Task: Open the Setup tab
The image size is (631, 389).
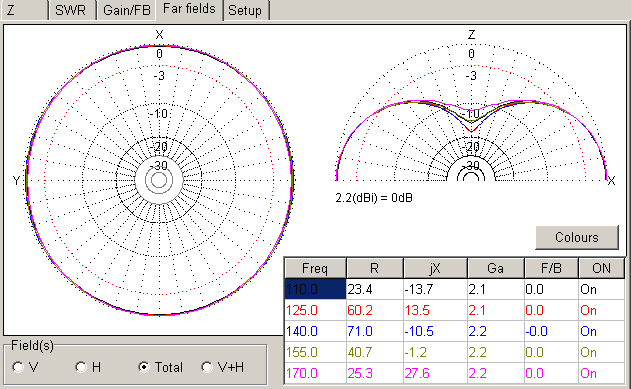Action: click(x=245, y=10)
